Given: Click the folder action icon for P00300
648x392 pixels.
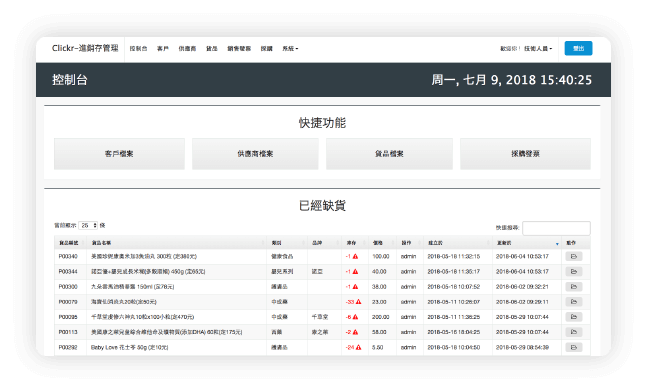Looking at the screenshot, I should click(x=574, y=287).
